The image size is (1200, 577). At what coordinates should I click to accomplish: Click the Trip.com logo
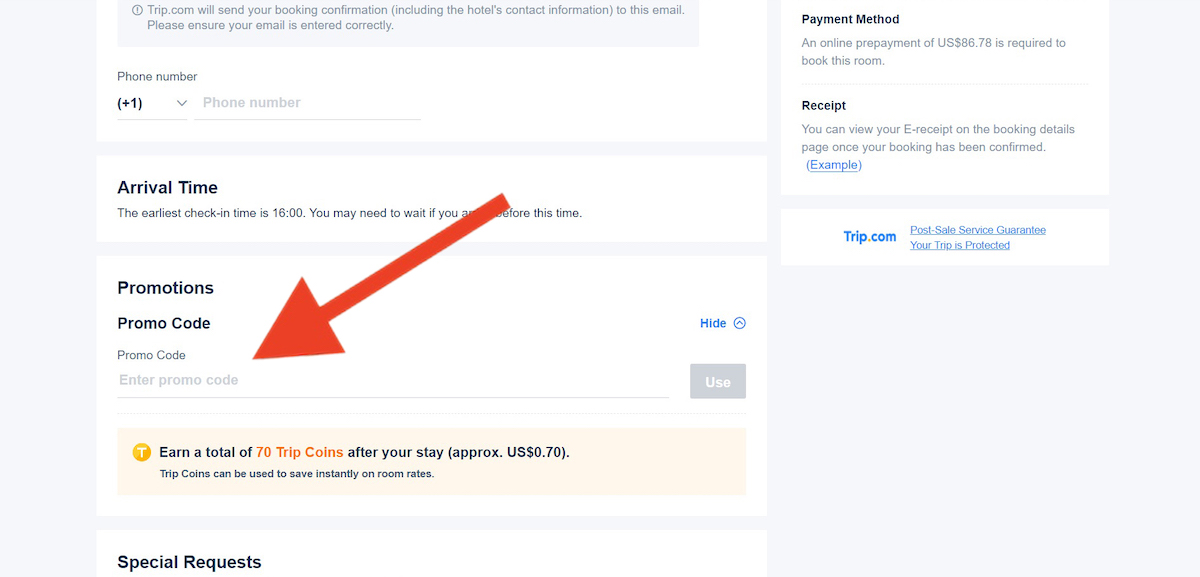tap(870, 237)
